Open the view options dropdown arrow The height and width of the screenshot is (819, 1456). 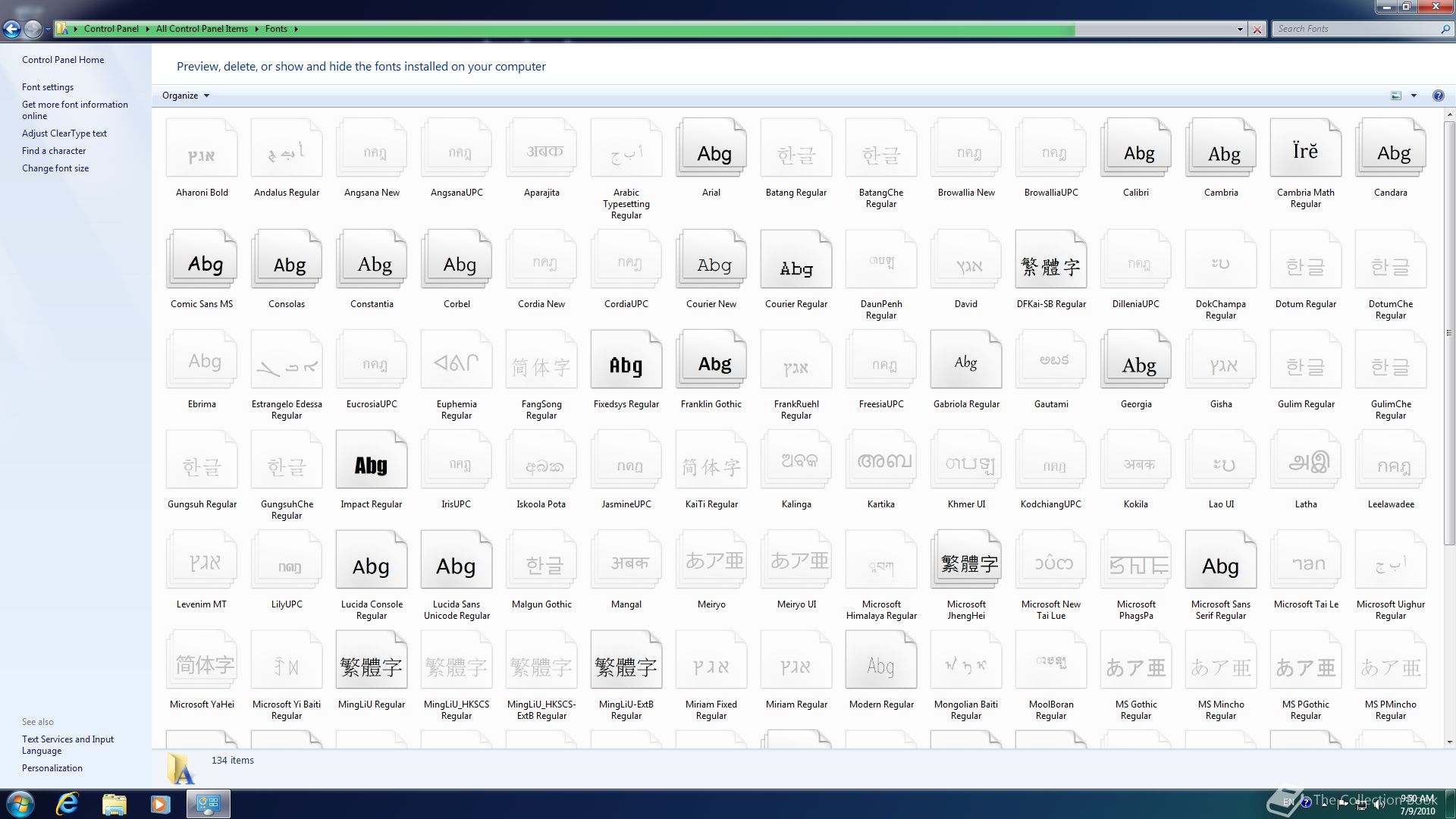[x=1414, y=96]
